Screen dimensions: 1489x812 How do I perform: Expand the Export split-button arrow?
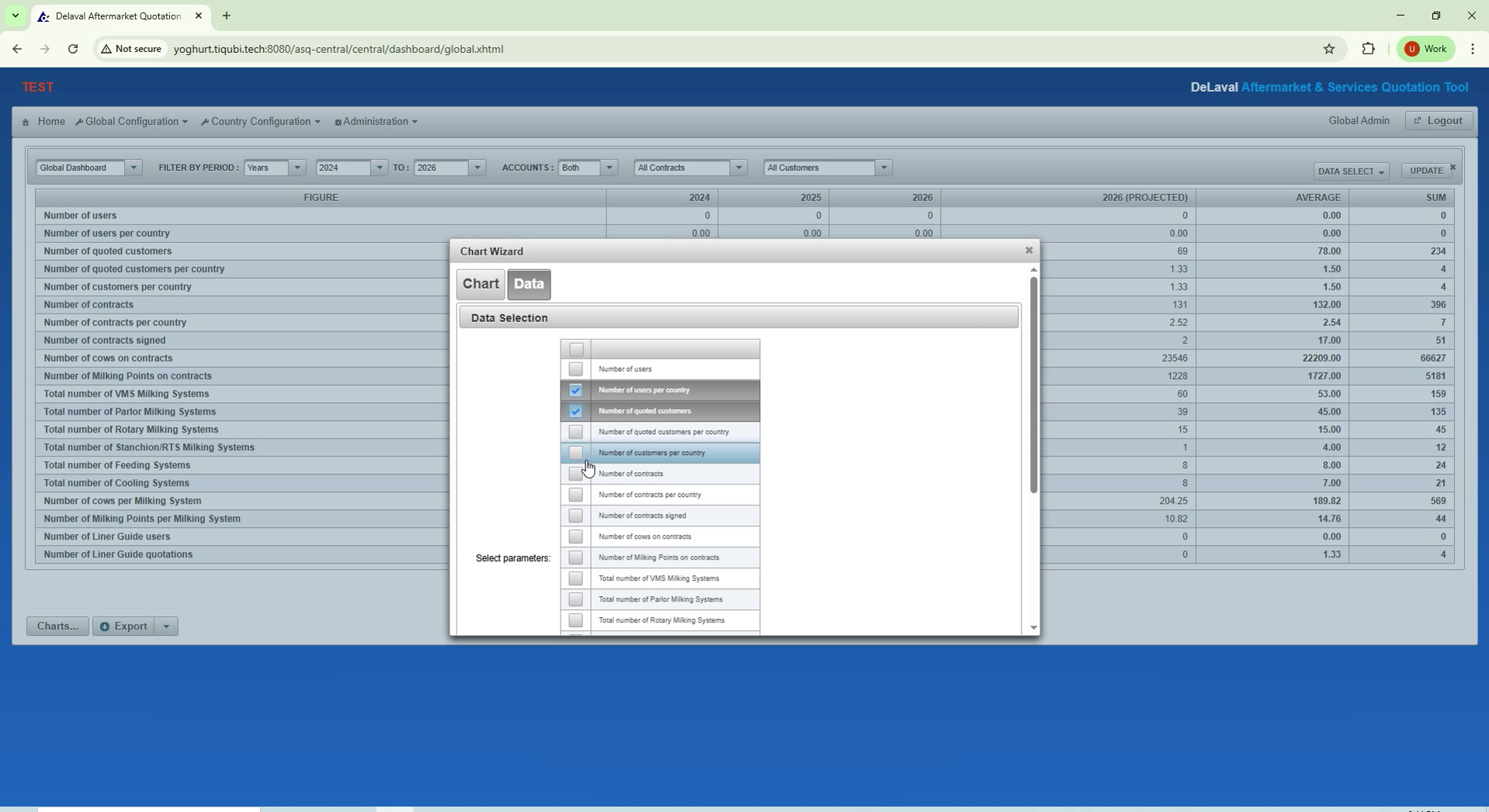(x=166, y=626)
